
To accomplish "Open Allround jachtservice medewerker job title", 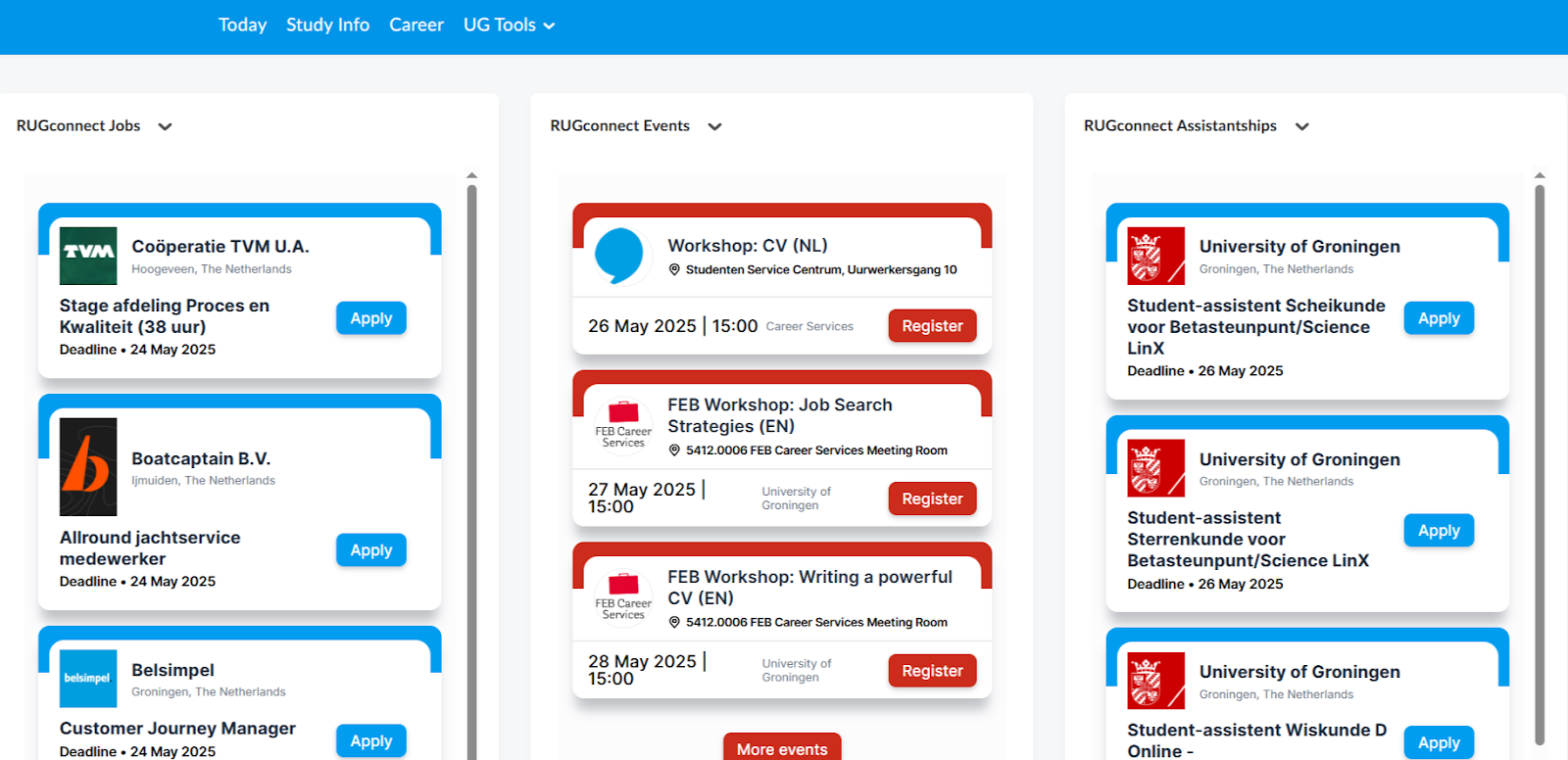I will (x=150, y=548).
